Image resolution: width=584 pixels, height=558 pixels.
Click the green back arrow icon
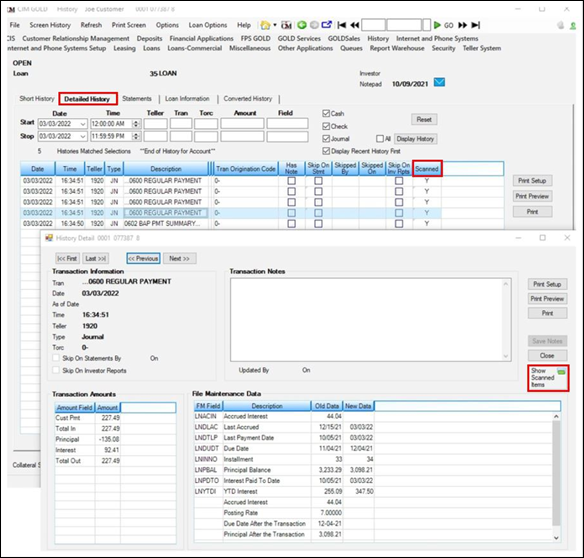302,25
